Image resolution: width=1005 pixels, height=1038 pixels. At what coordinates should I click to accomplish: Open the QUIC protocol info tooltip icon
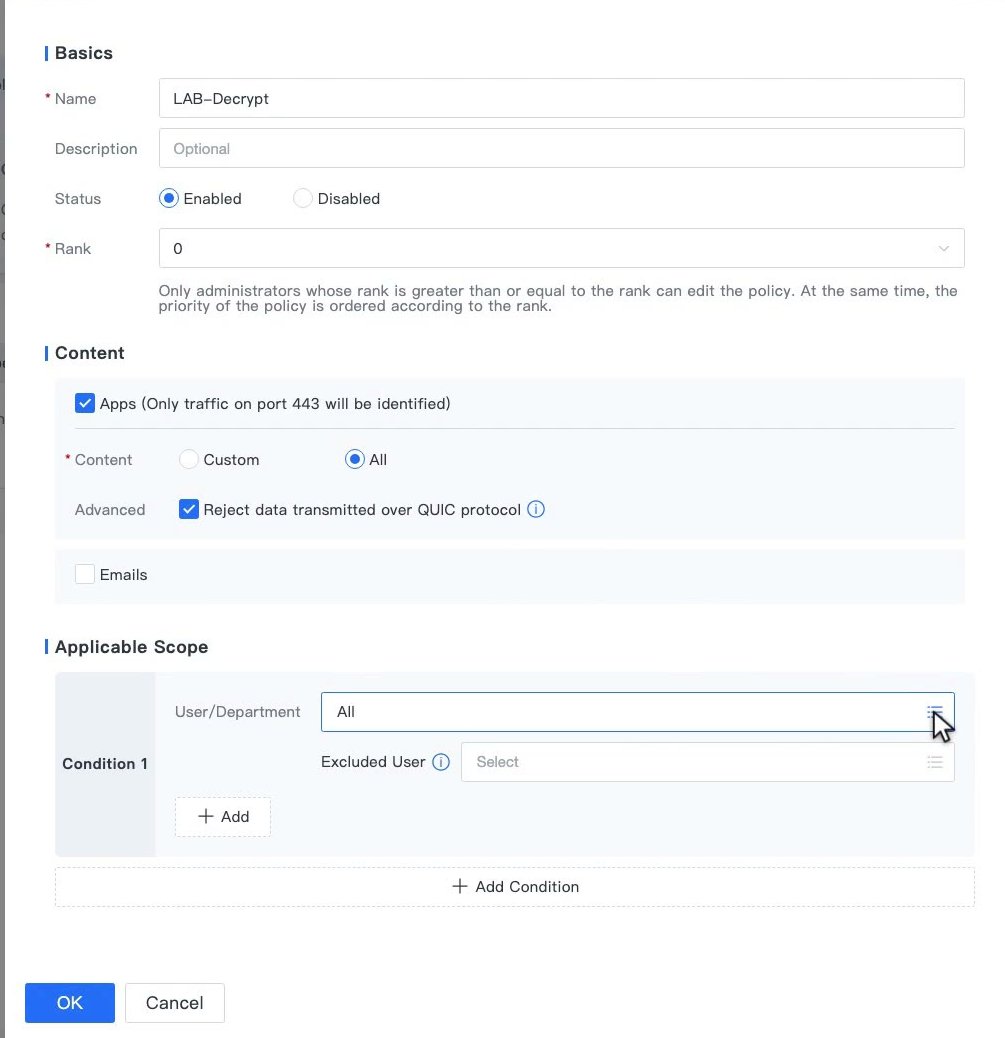click(x=536, y=509)
